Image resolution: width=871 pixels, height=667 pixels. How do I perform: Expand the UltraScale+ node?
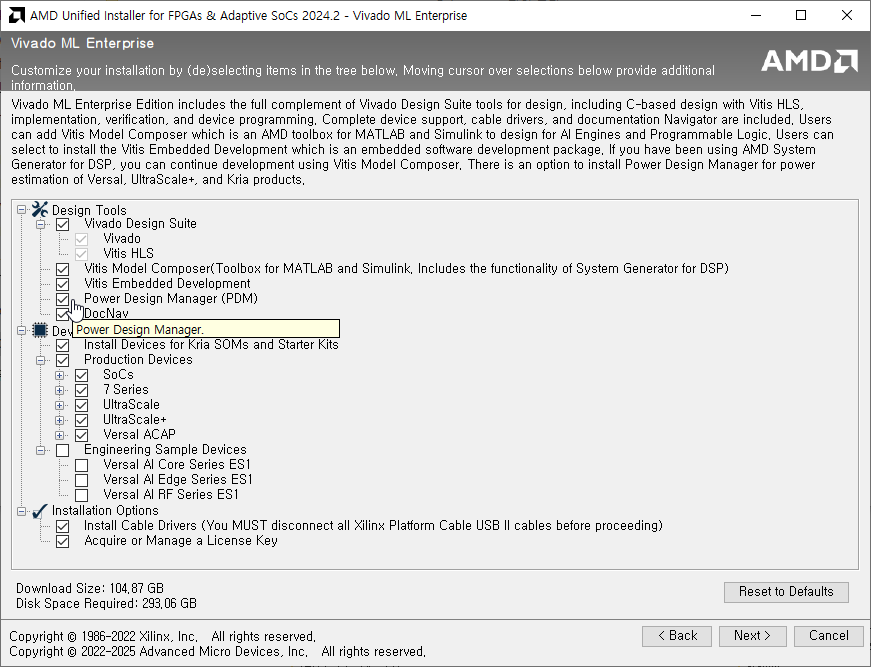tap(59, 420)
